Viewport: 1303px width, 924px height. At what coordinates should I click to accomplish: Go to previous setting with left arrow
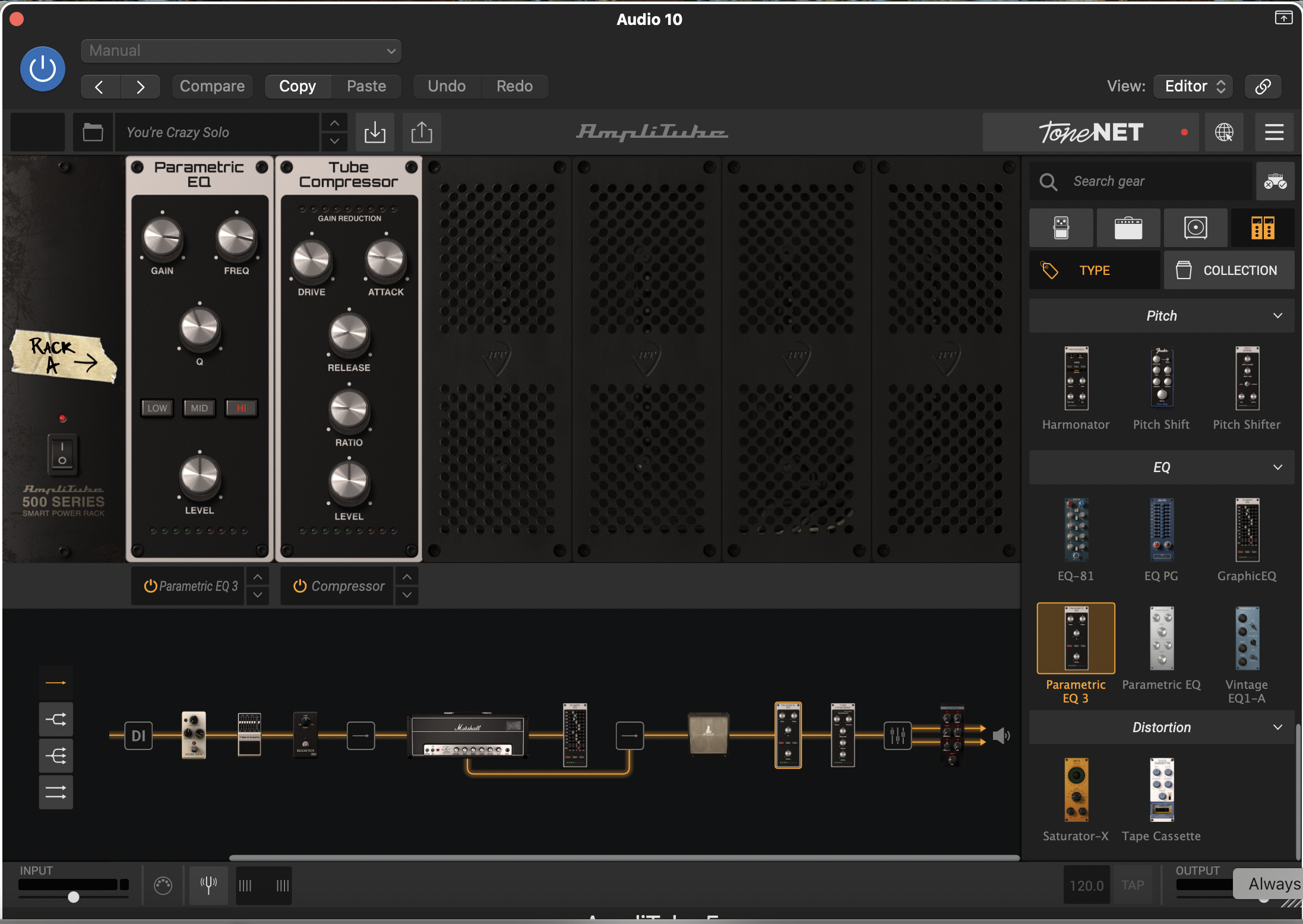tap(100, 87)
